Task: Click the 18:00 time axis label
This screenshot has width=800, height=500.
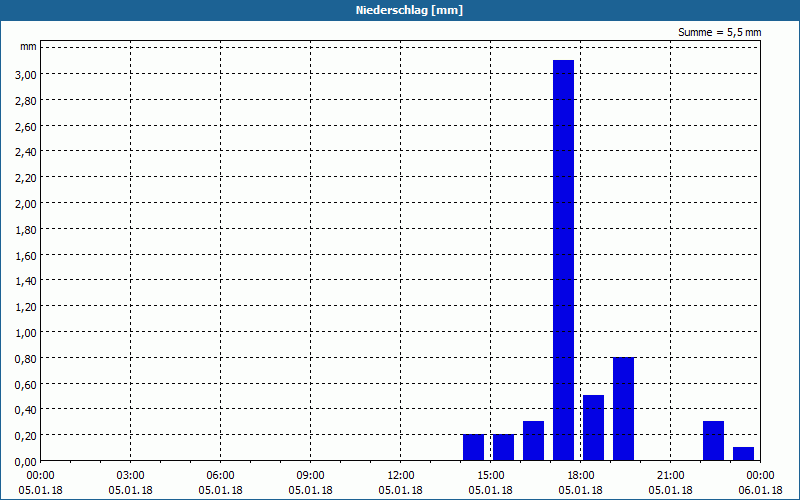Action: click(581, 476)
